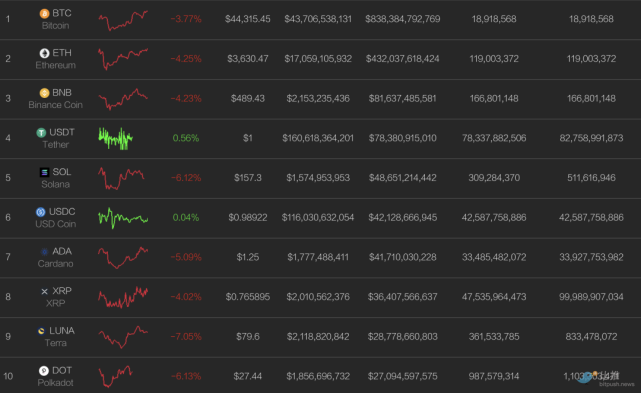Click the Ethereum logo icon
Screen dimensions: 641x393
[44, 53]
